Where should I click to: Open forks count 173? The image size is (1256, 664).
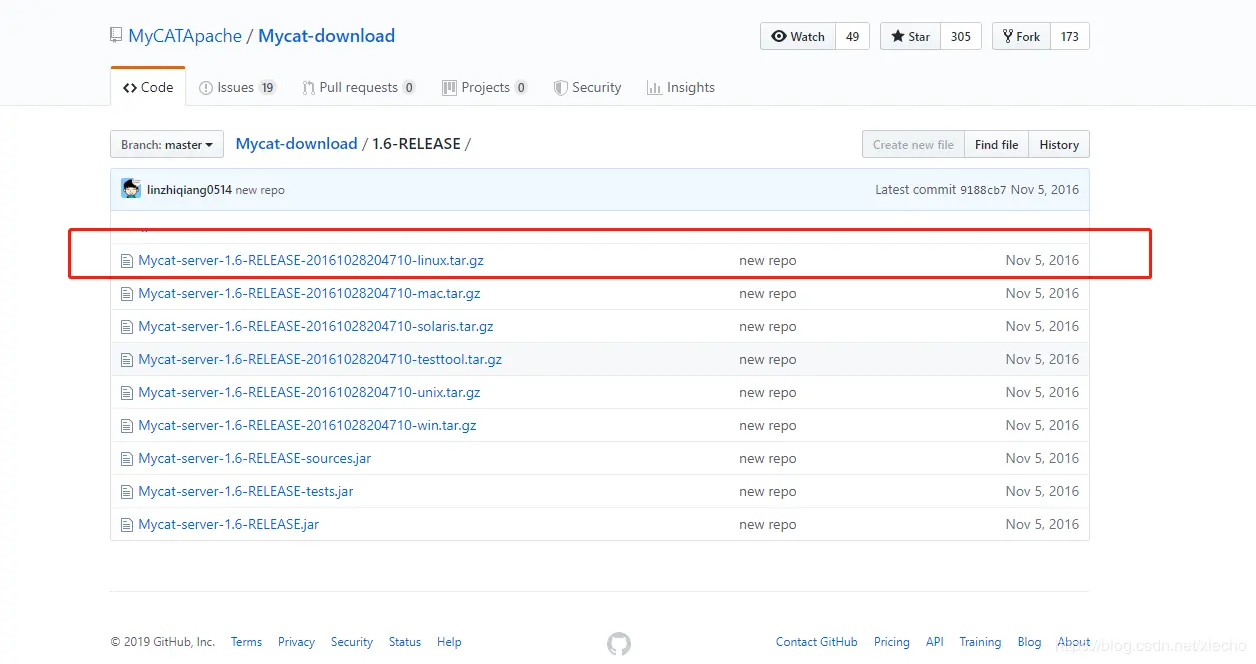coord(1070,37)
